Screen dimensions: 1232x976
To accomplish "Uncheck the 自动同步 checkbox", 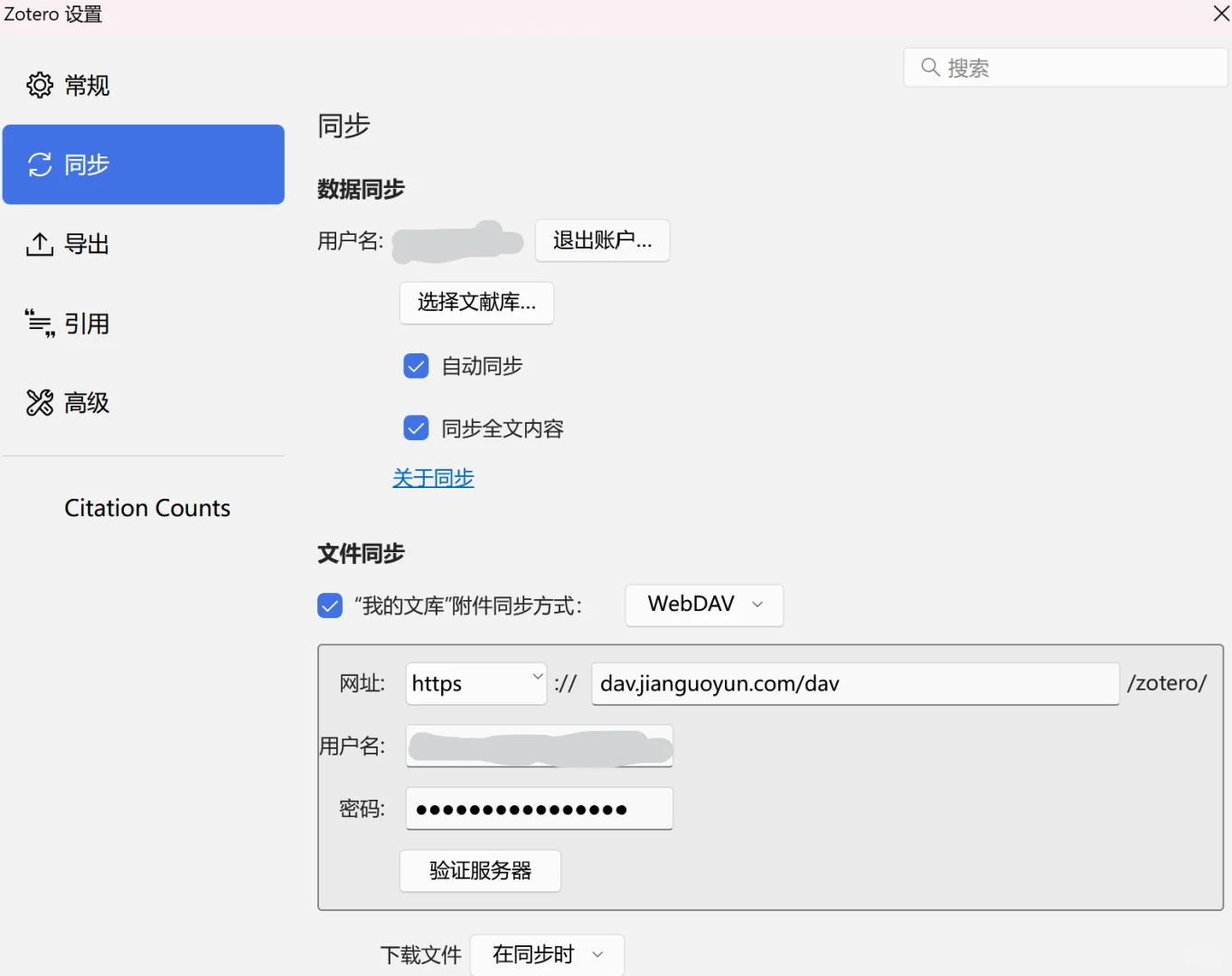I will [416, 365].
